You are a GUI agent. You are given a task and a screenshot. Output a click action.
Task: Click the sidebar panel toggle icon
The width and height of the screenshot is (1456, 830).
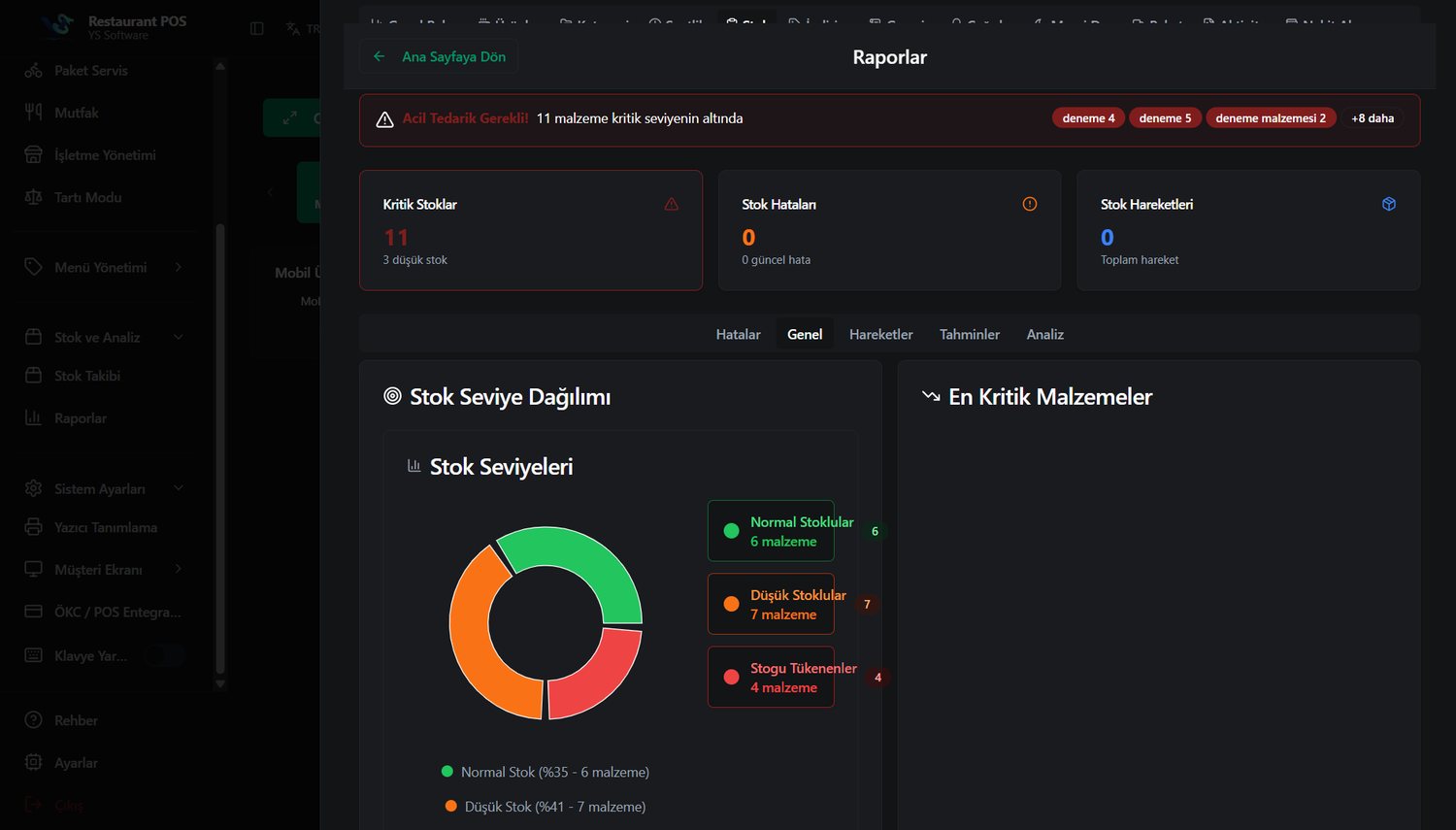tap(257, 28)
